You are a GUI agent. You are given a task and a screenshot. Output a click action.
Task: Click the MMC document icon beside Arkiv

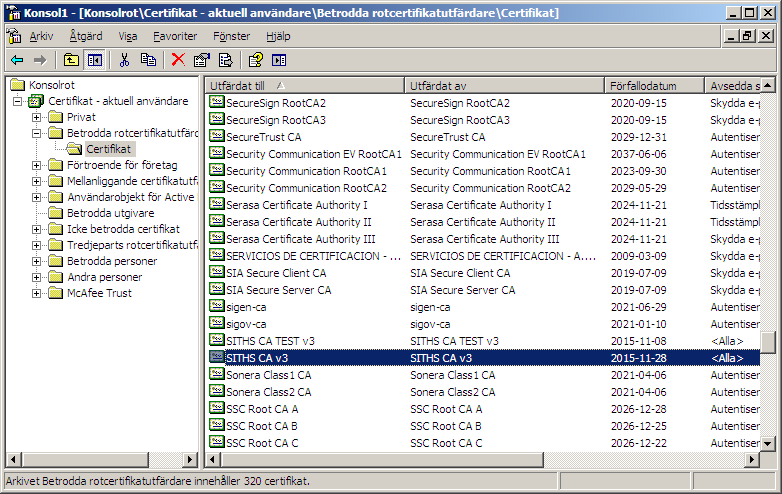(x=14, y=36)
